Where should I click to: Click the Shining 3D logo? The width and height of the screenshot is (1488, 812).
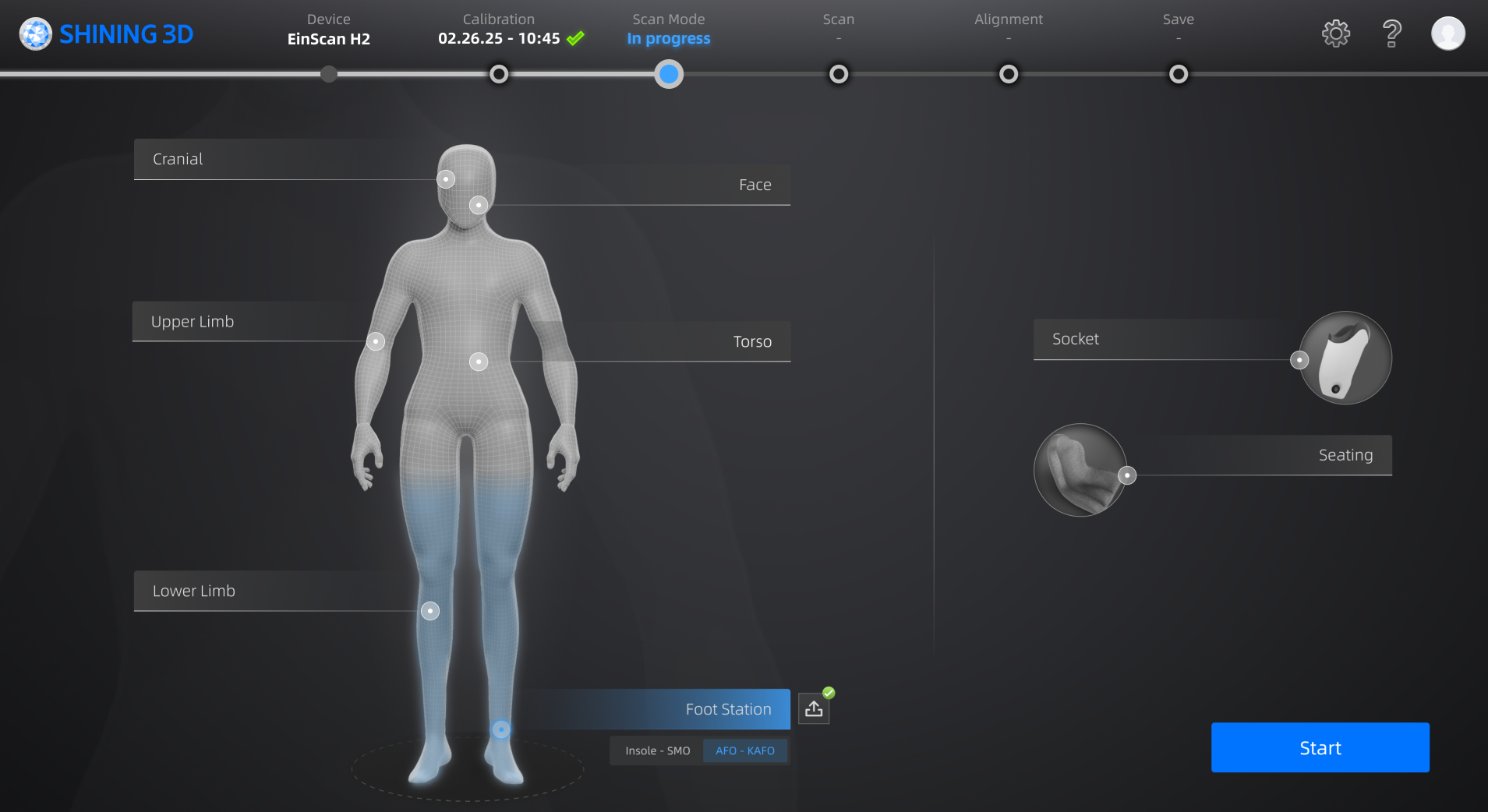[107, 34]
